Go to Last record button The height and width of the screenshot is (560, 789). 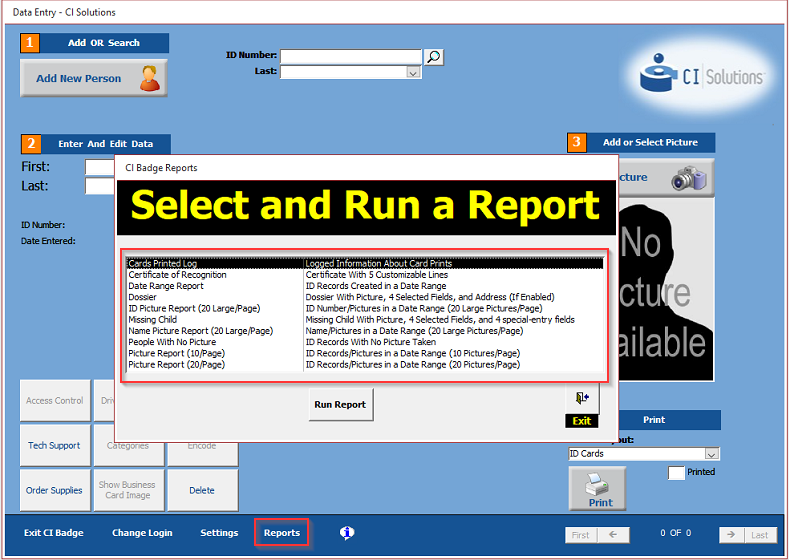click(760, 535)
